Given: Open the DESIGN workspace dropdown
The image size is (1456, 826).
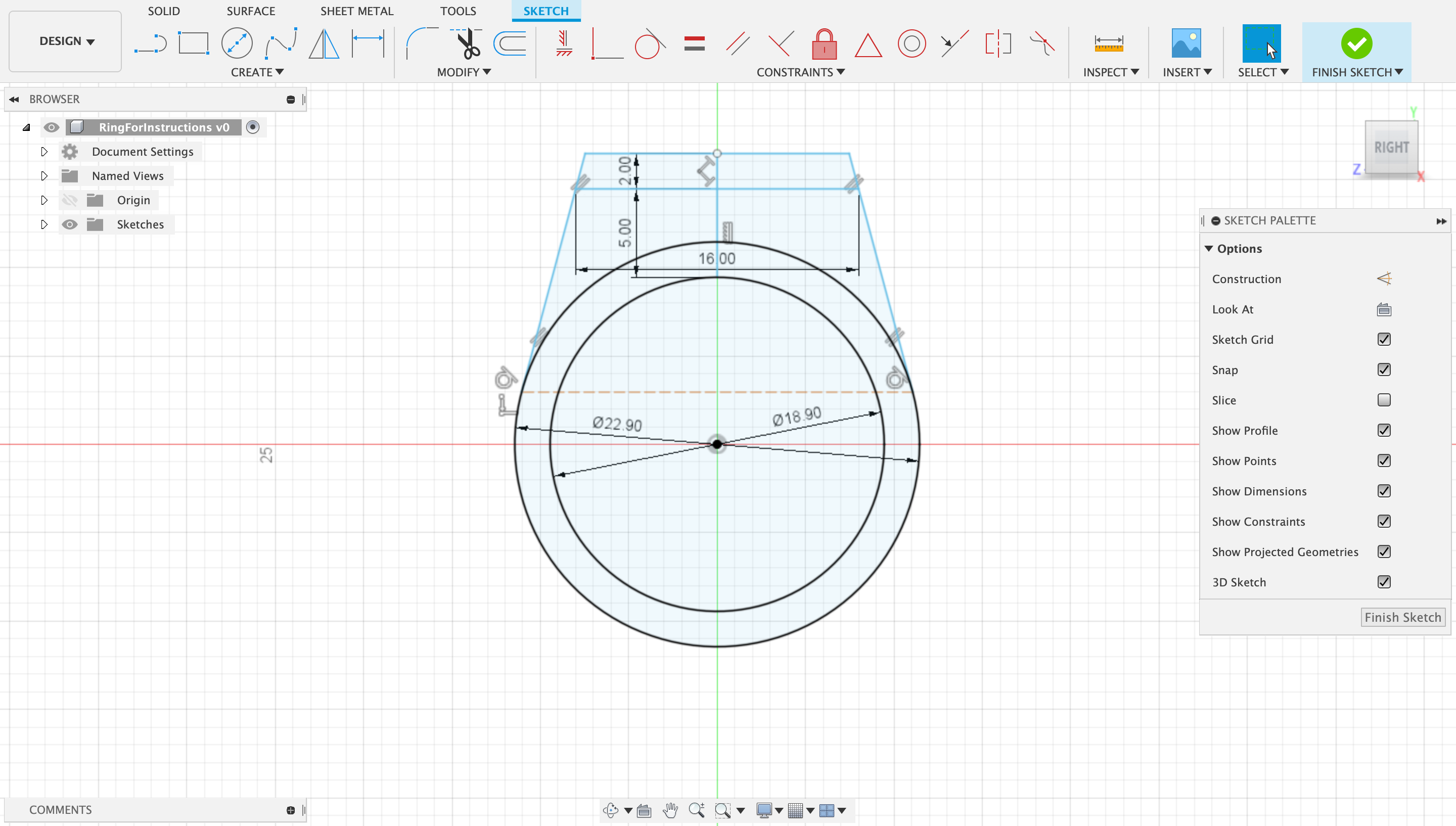Looking at the screenshot, I should pyautogui.click(x=66, y=41).
